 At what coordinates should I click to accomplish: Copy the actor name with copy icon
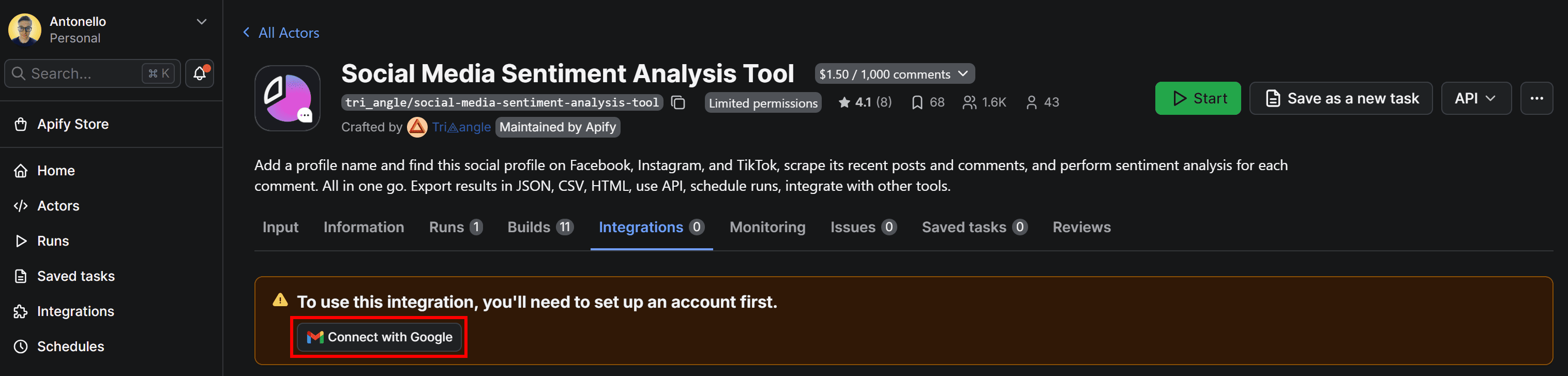(x=677, y=103)
